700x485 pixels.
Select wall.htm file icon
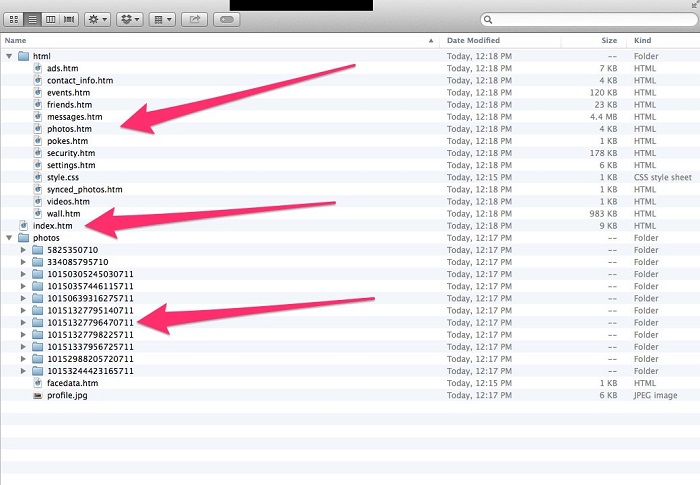pyautogui.click(x=38, y=213)
